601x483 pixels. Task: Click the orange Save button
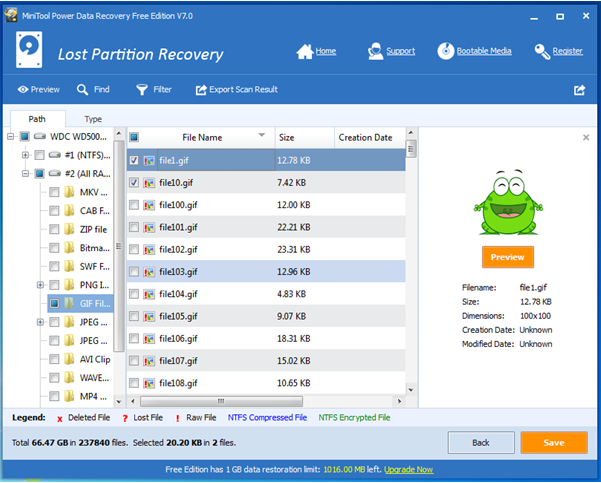[x=554, y=443]
